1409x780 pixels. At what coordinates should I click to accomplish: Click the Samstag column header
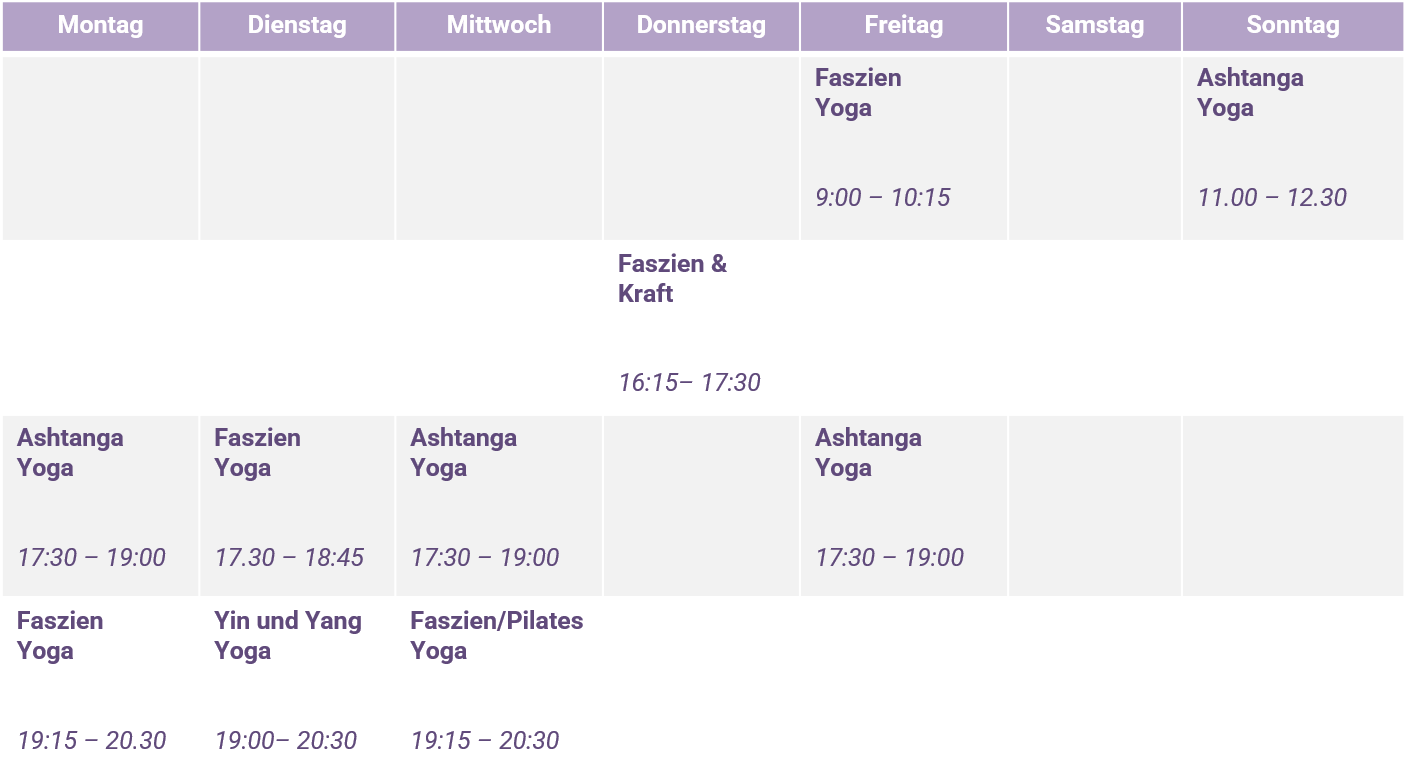click(1094, 25)
